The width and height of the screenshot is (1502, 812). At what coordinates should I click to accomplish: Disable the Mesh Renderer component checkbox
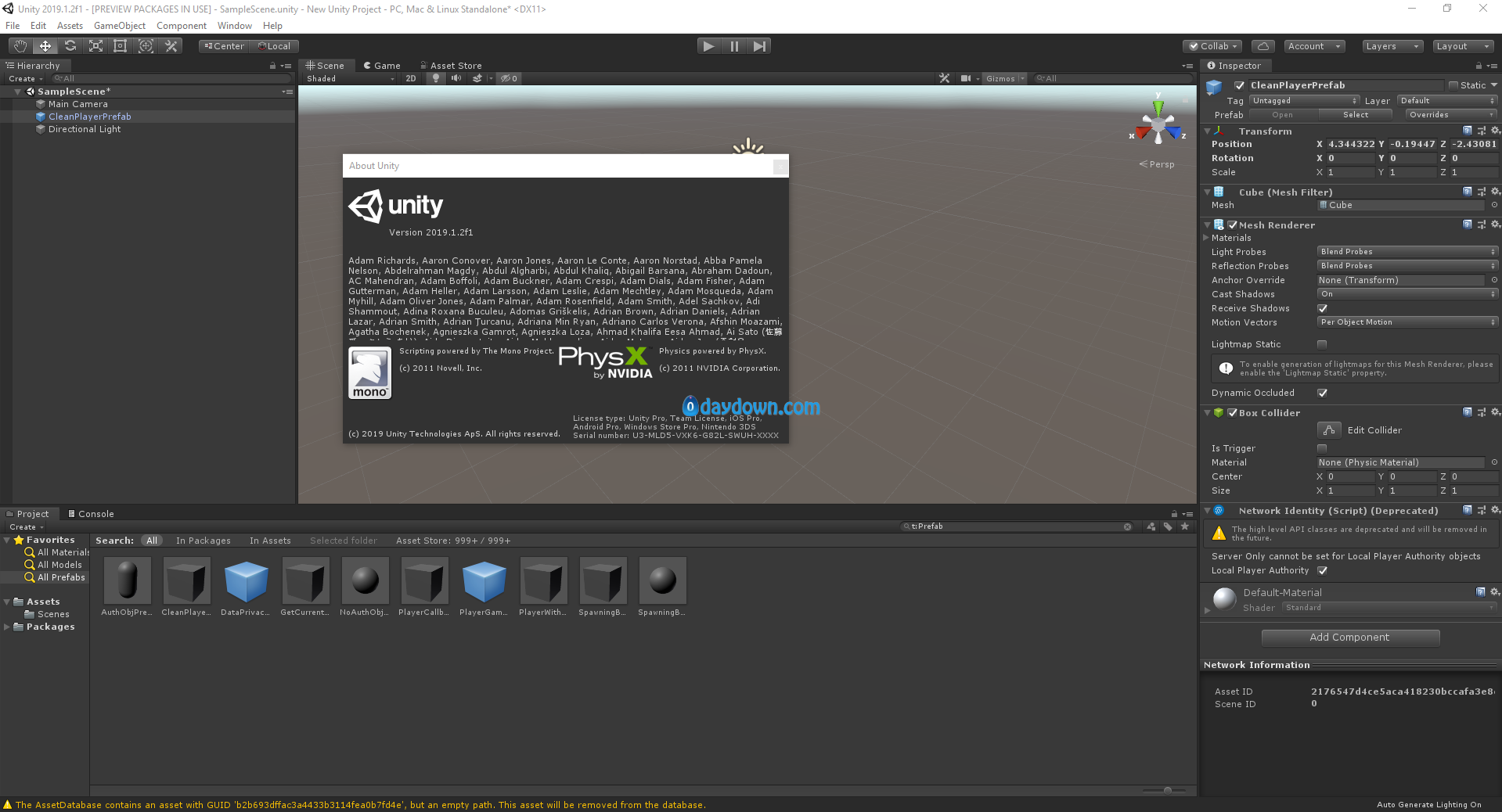pos(1233,225)
